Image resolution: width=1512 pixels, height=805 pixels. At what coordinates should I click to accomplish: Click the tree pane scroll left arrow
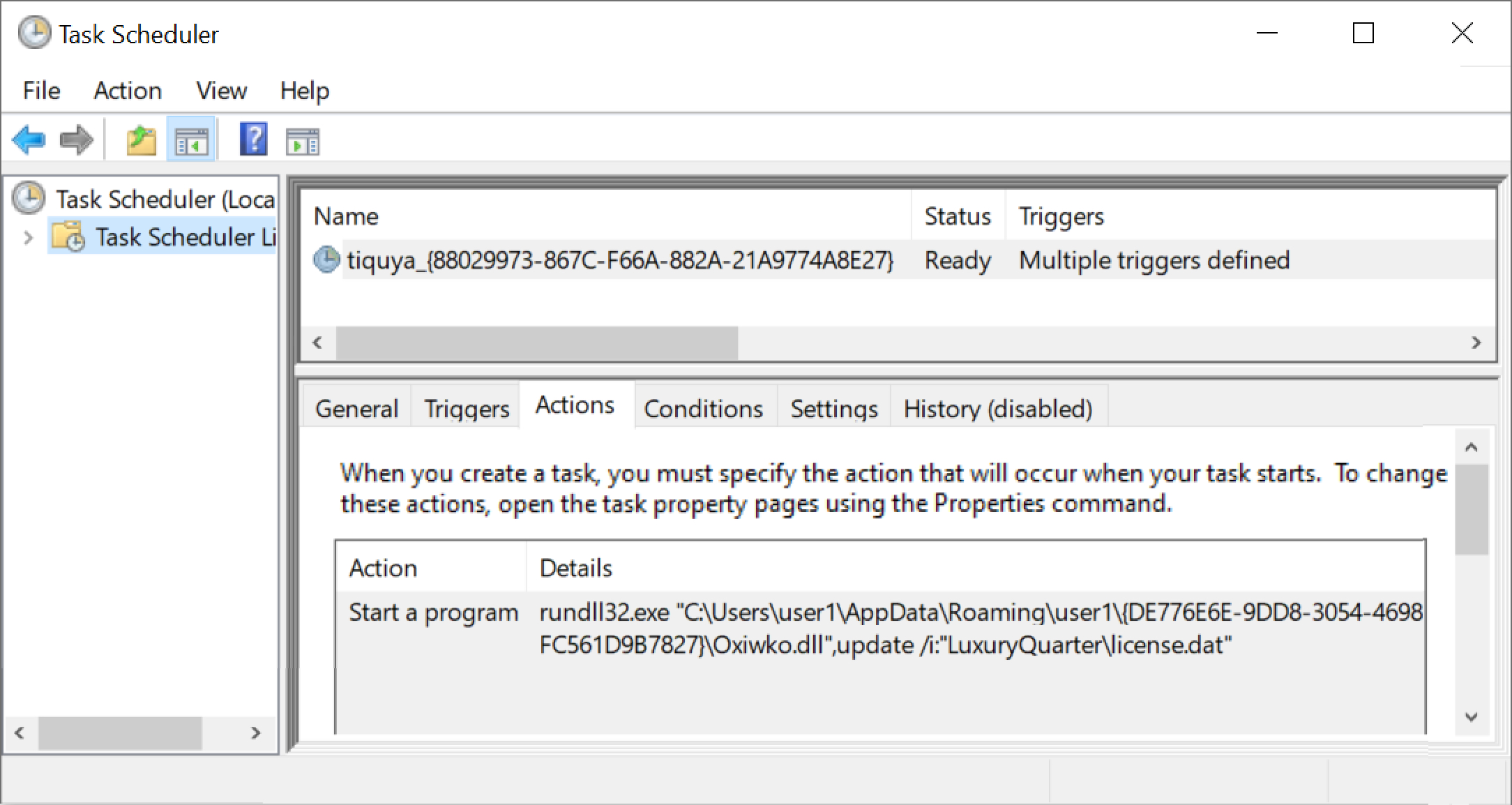(x=20, y=733)
